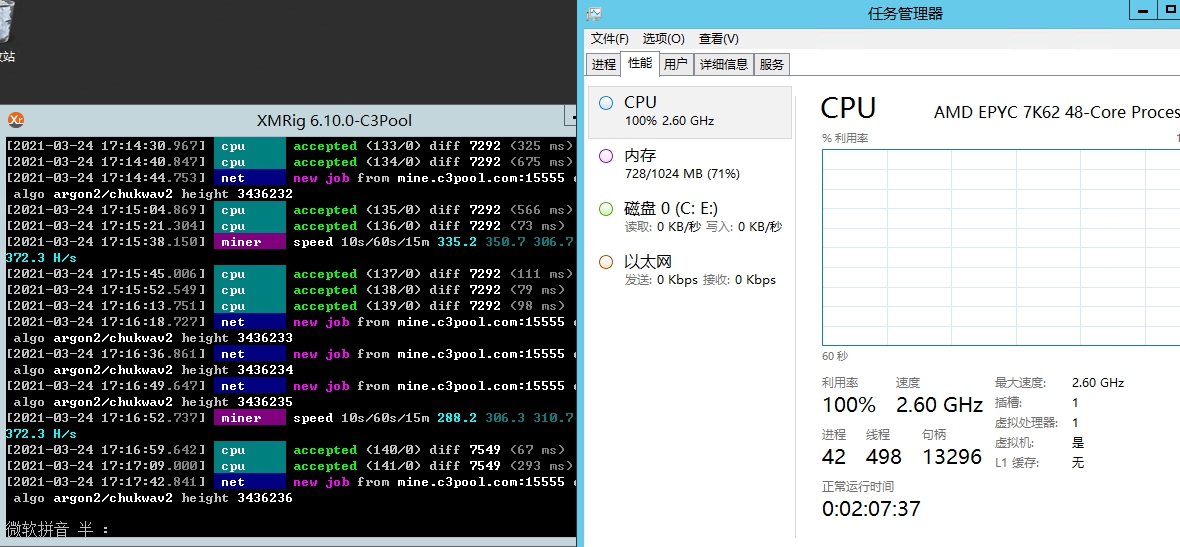Click the 最大速度 label

pyautogui.click(x=1020, y=383)
